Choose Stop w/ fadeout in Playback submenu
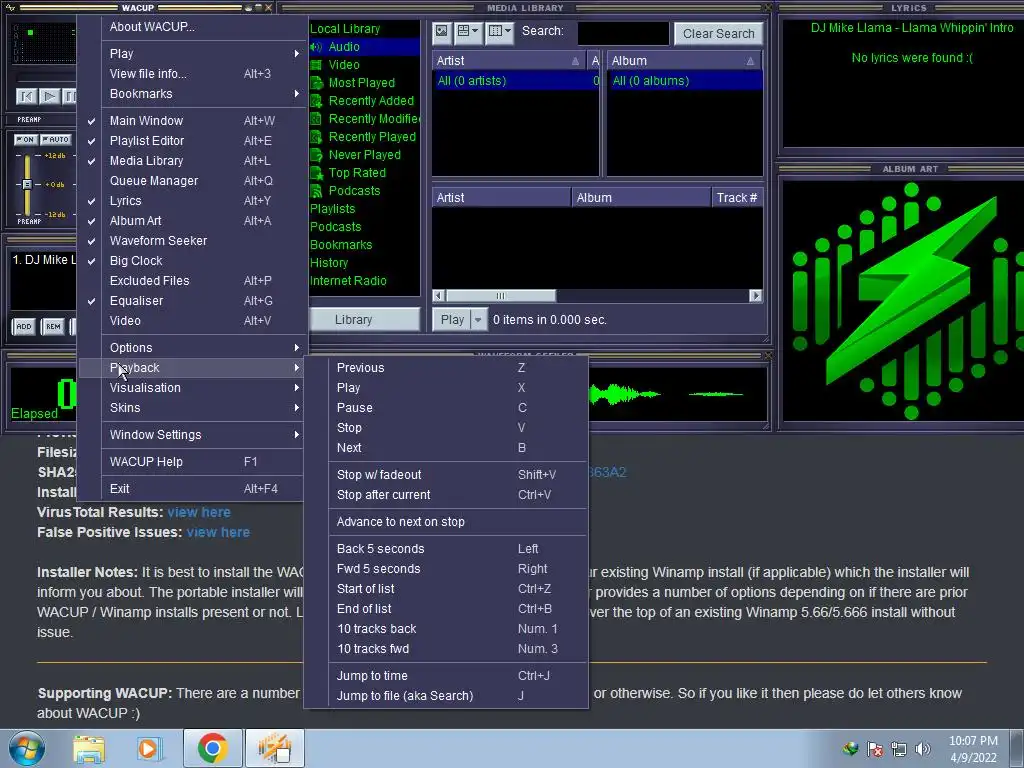Screen dimensions: 1024x768 [447, 475]
